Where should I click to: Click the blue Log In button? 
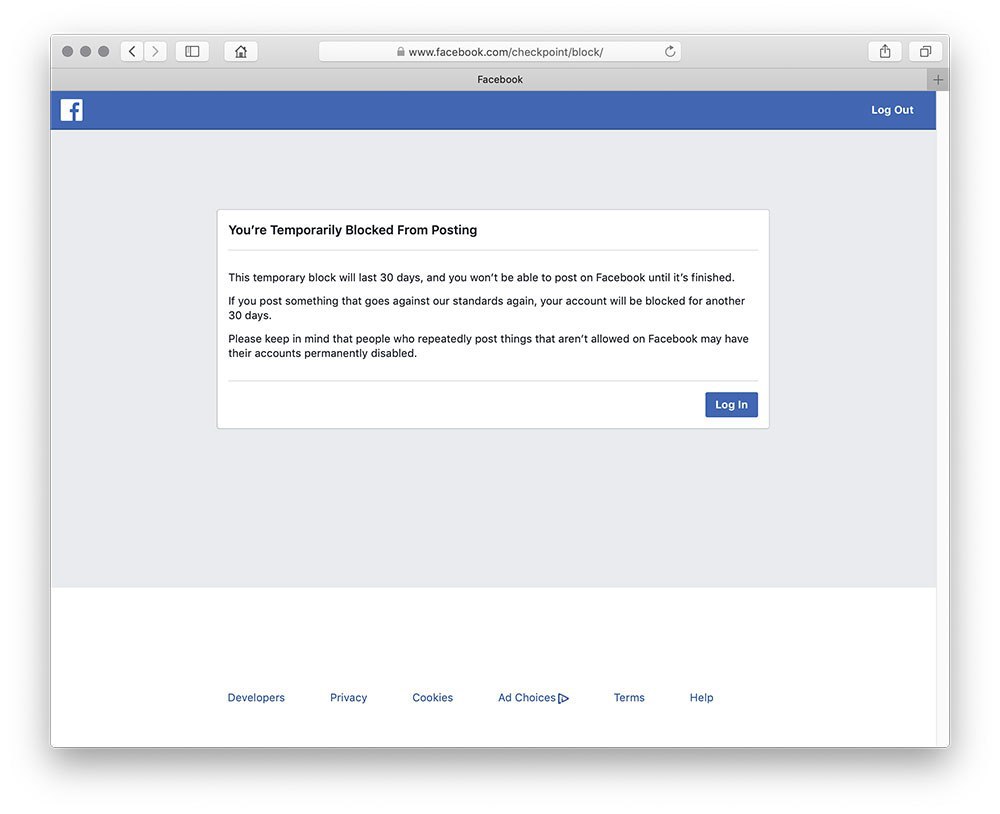[x=731, y=404]
